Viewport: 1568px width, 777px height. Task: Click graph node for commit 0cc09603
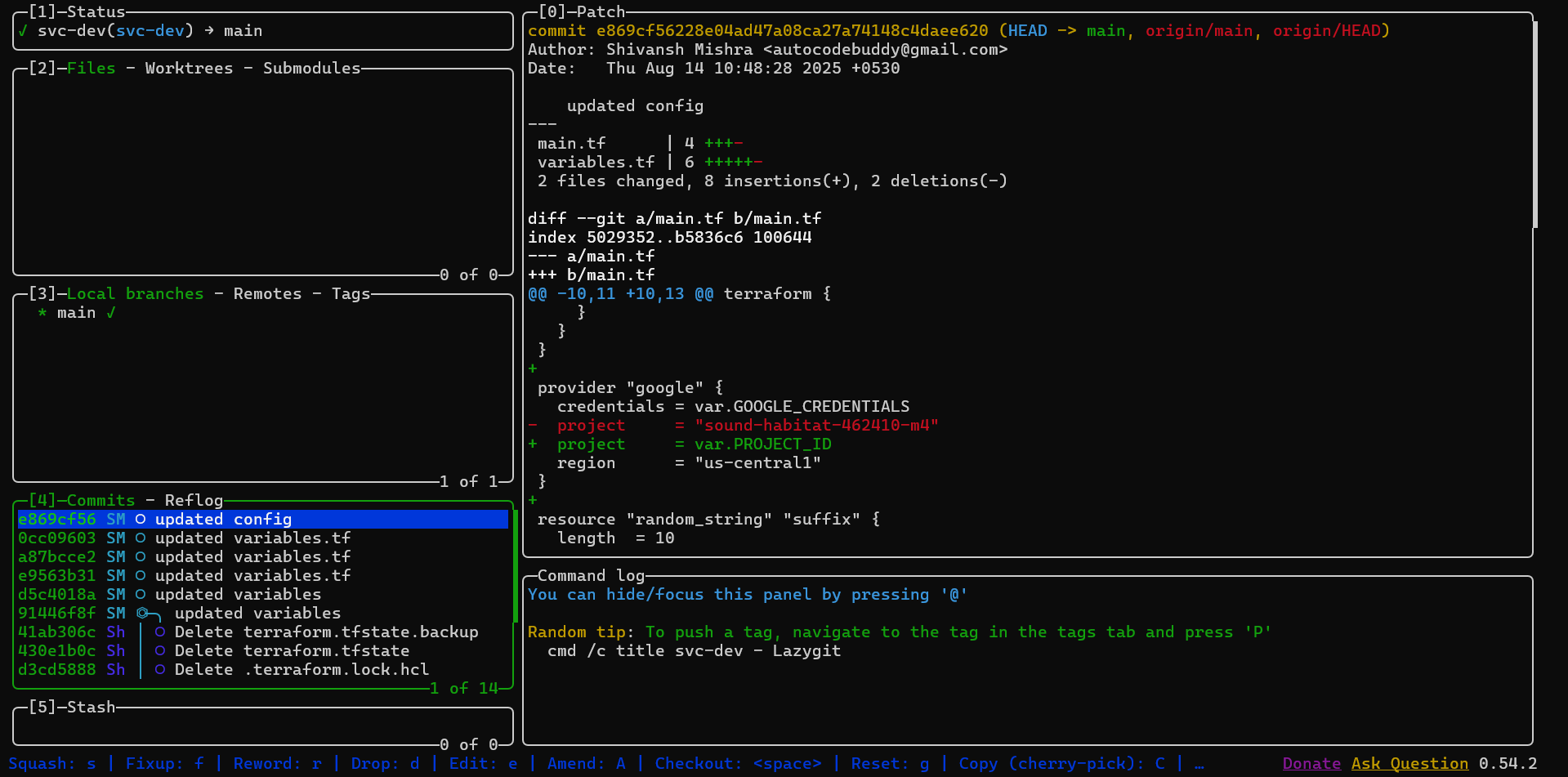tap(141, 538)
